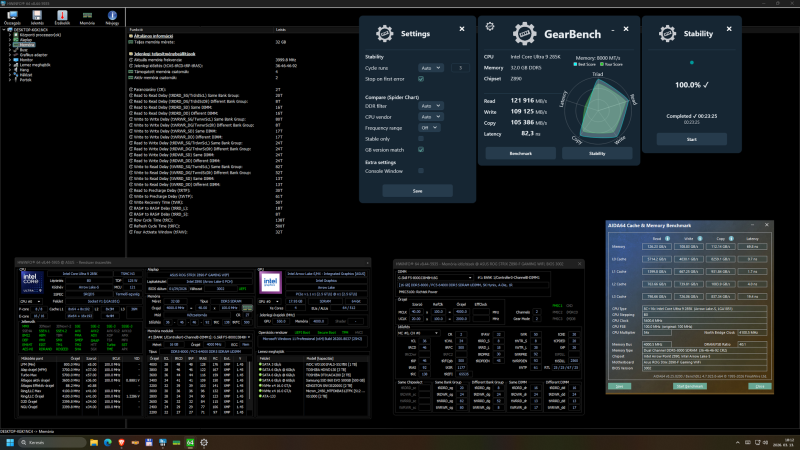Close the Stability panel with X

729,29
